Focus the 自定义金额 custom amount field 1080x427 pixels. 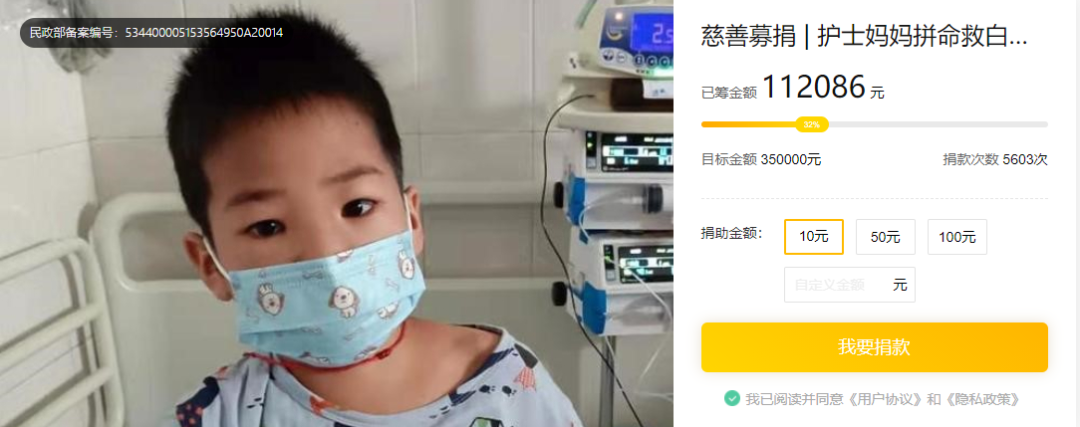[x=849, y=284]
